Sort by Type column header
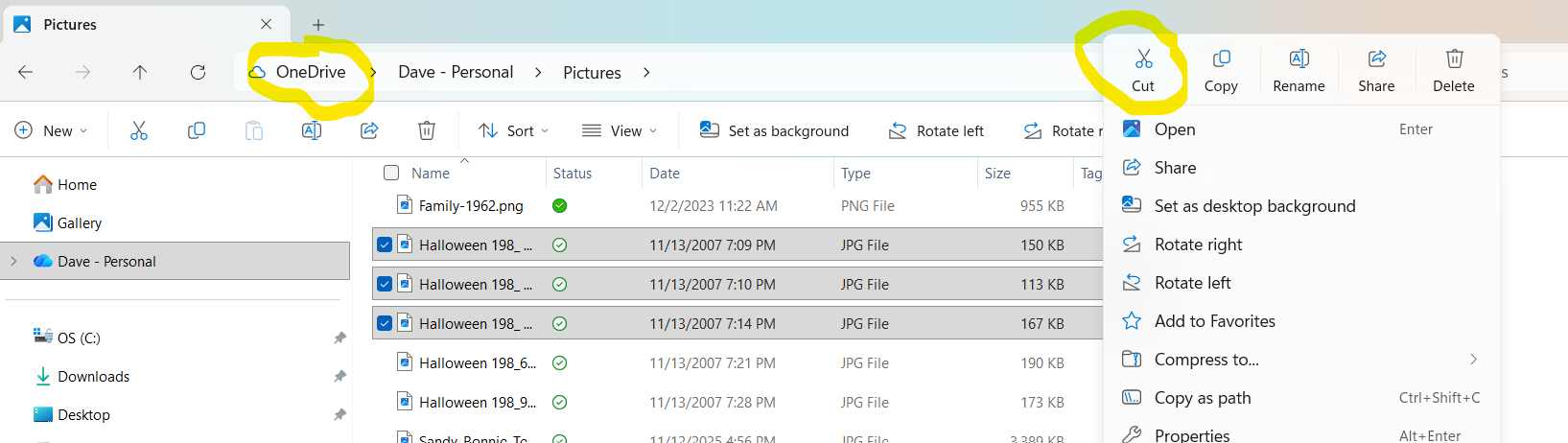 (855, 174)
